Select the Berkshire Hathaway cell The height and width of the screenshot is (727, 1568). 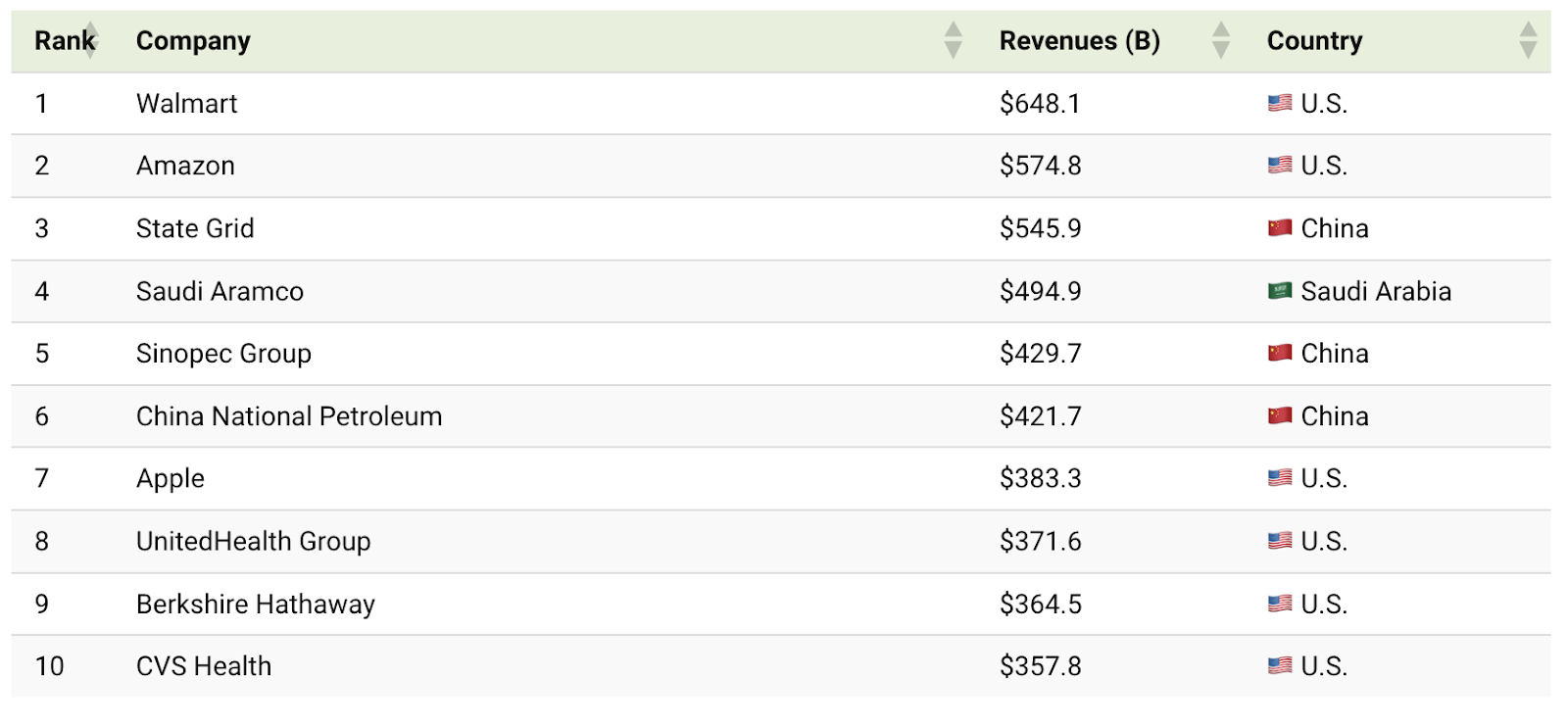point(256,605)
